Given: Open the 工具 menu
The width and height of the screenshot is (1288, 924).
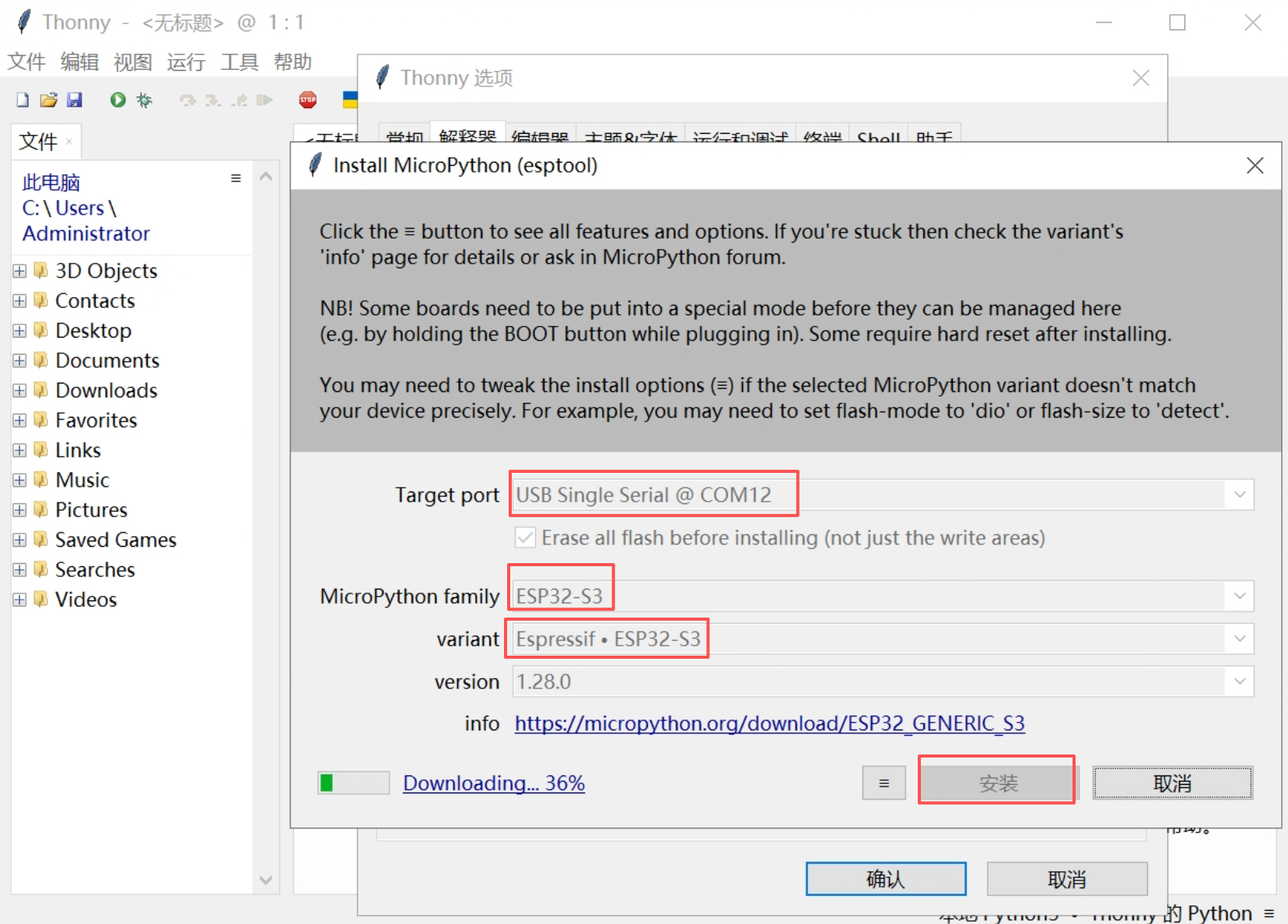Looking at the screenshot, I should 239,61.
